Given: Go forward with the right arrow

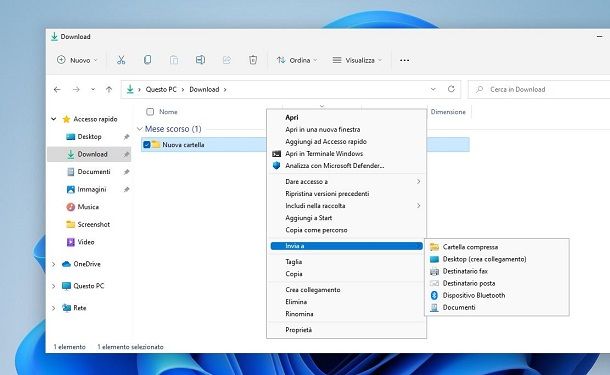Looking at the screenshot, I should click(x=76, y=89).
